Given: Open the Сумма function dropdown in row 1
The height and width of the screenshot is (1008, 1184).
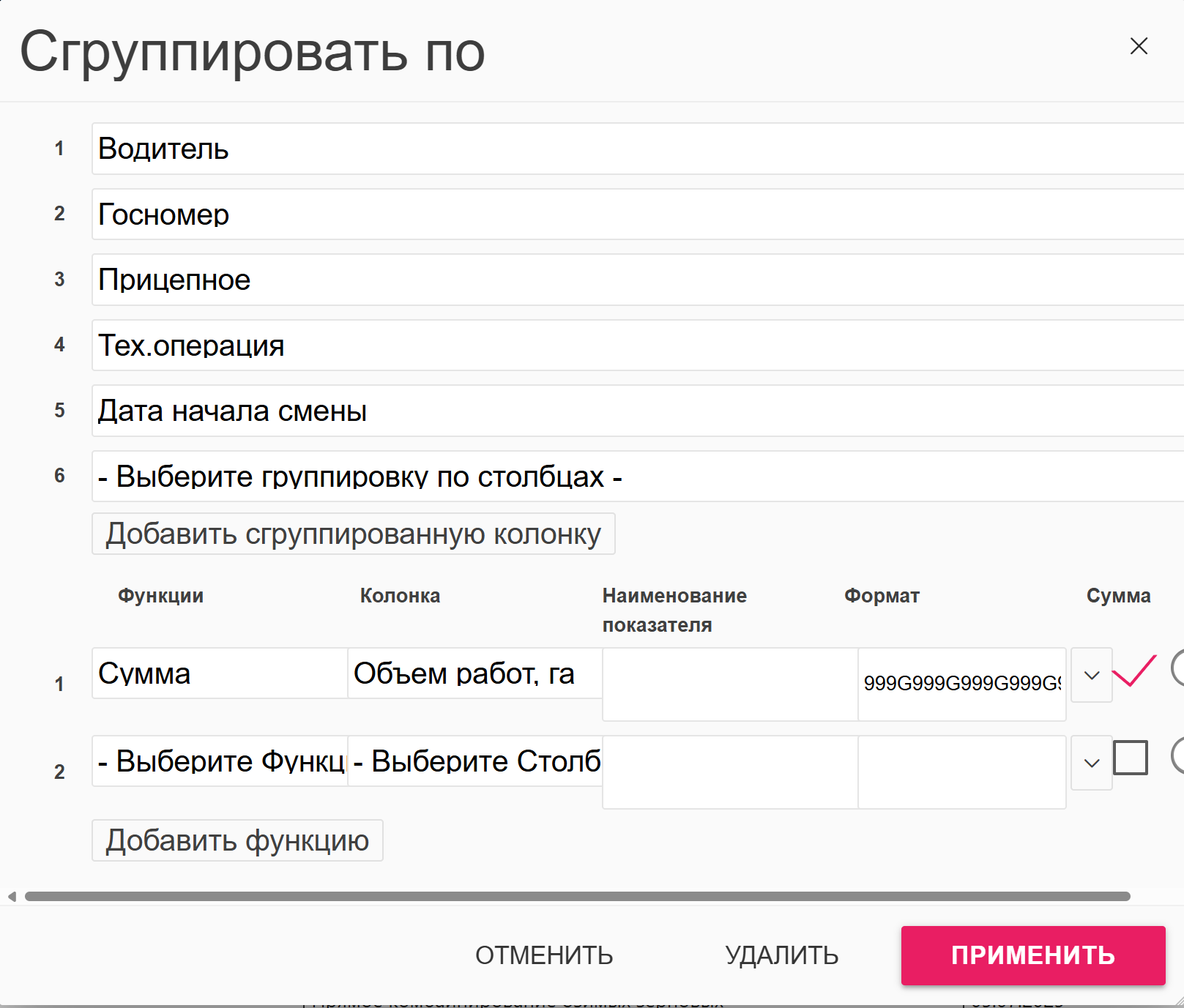Looking at the screenshot, I should pos(219,673).
